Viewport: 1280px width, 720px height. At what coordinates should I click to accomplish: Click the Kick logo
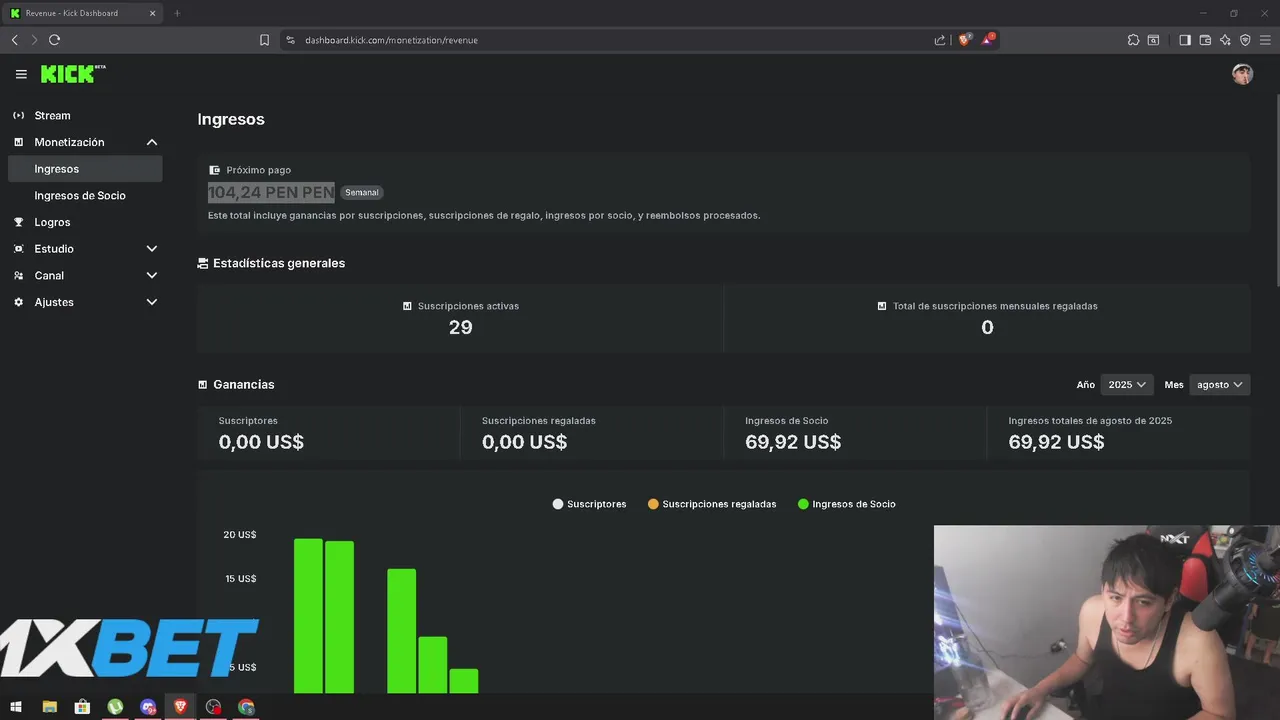click(73, 74)
